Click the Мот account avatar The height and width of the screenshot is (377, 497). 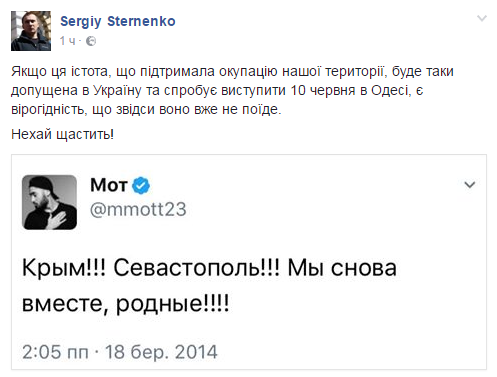point(49,202)
